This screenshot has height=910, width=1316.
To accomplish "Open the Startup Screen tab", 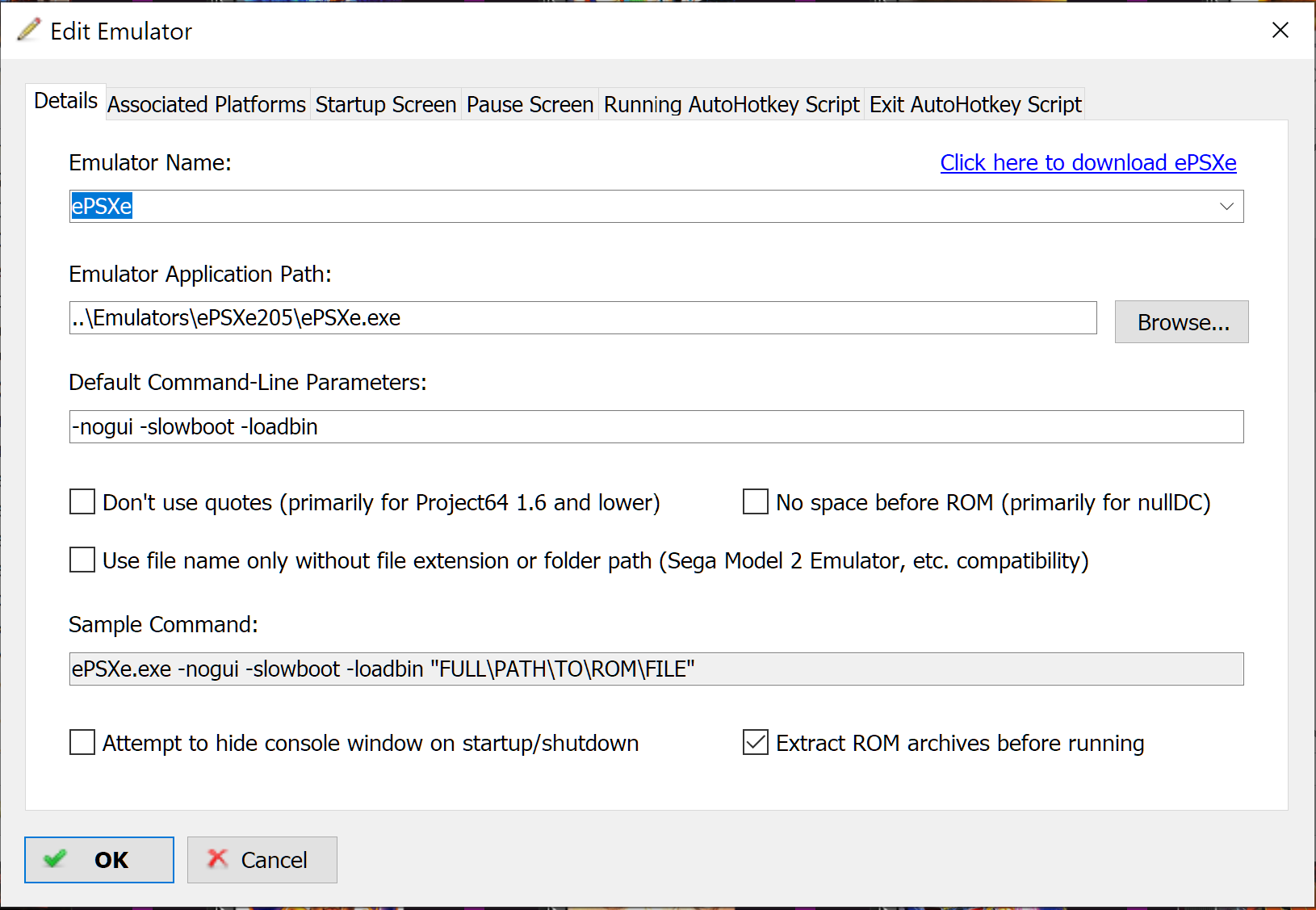I will coord(386,105).
